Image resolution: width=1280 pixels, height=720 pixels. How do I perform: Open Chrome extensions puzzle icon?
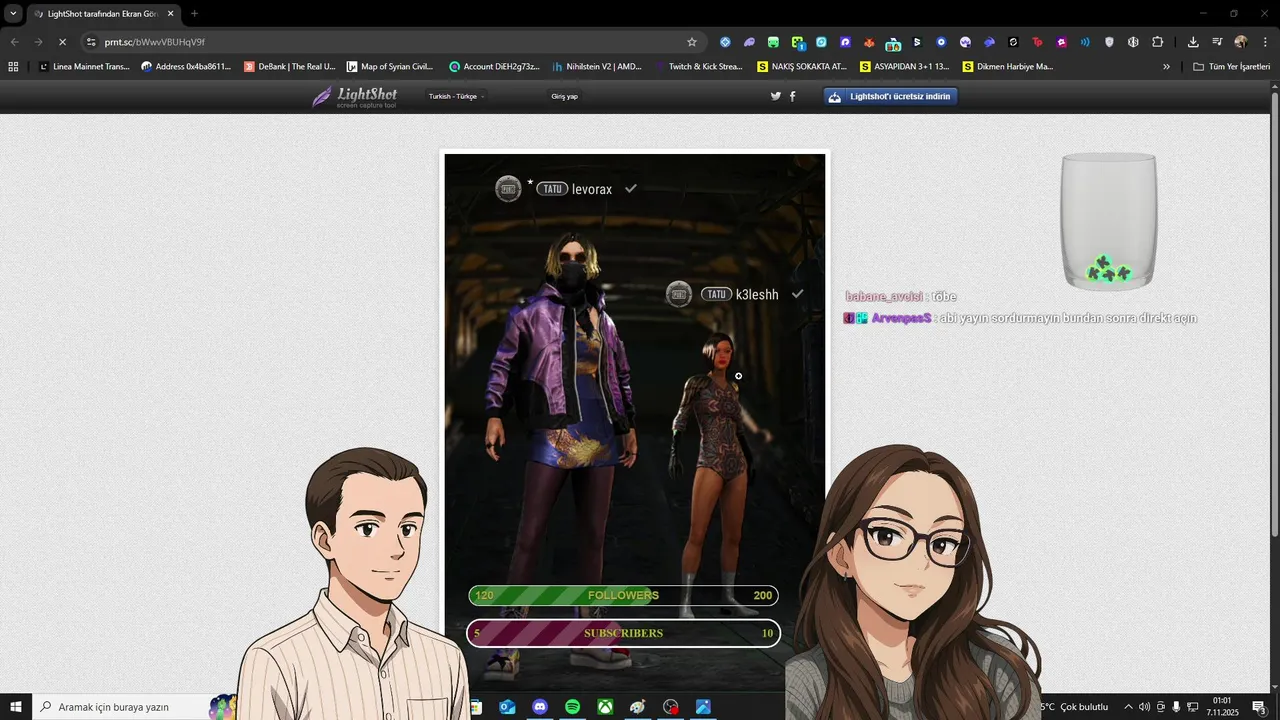click(1158, 42)
